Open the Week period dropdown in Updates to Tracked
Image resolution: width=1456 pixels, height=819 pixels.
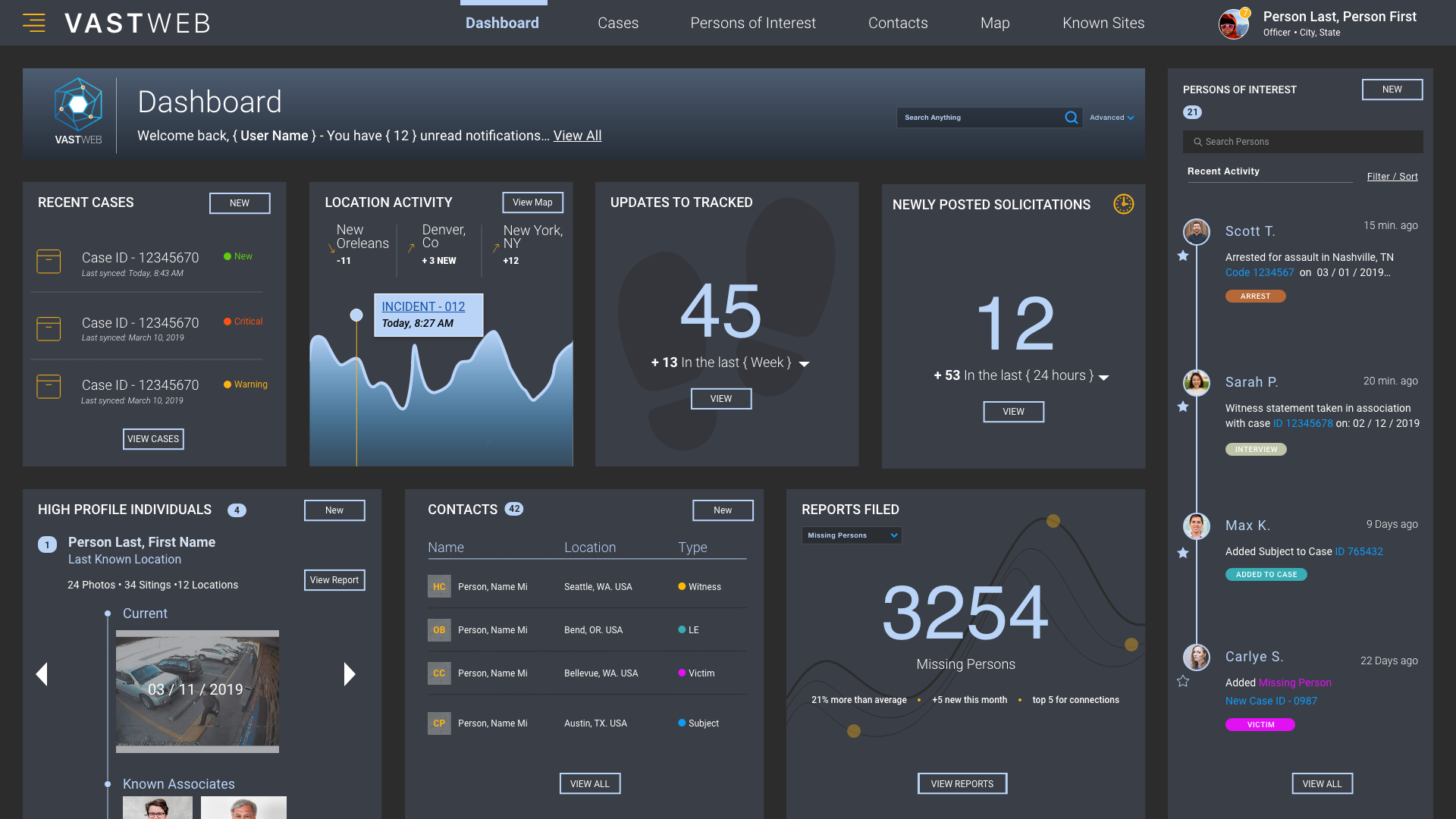pyautogui.click(x=805, y=364)
